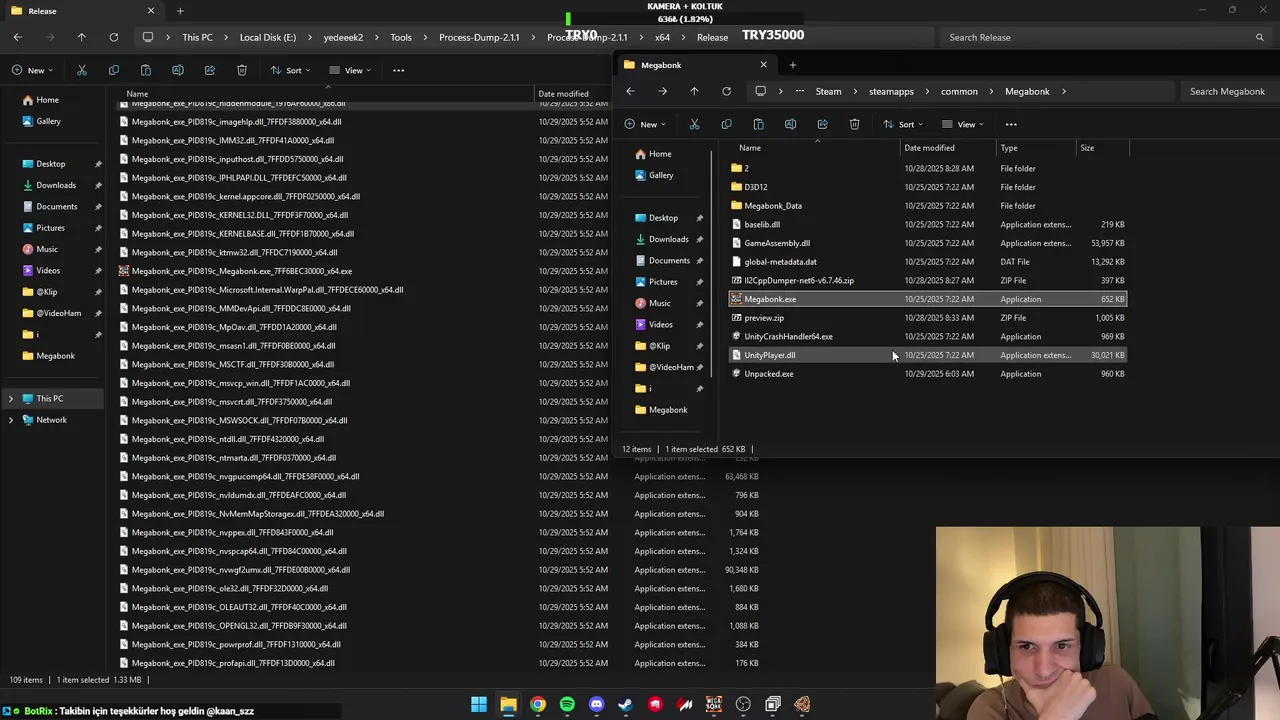This screenshot has width=1280, height=720.
Task: Navigate to steamapps in breadcrumb
Action: 891,91
